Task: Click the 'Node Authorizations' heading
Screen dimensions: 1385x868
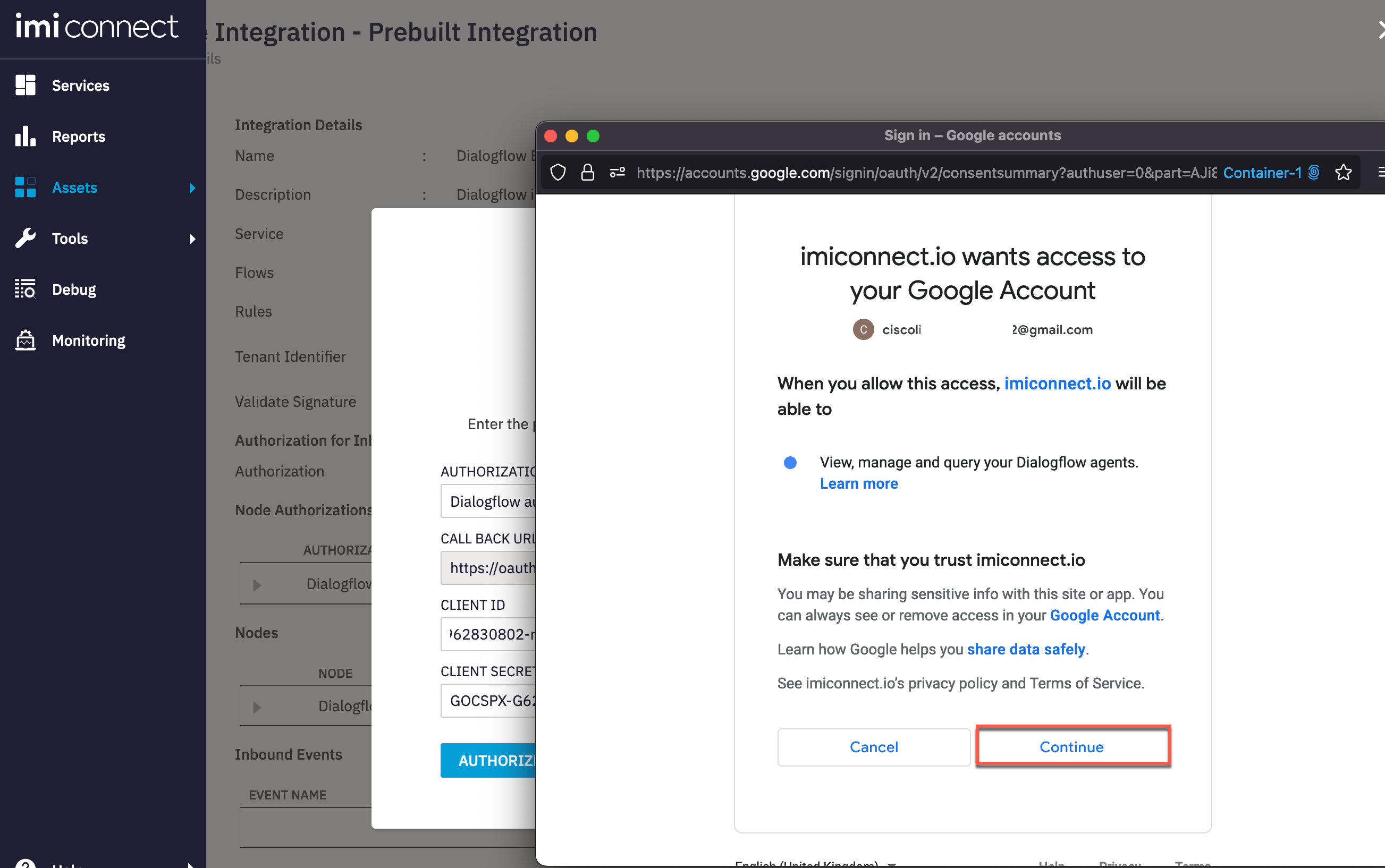Action: pyautogui.click(x=303, y=510)
